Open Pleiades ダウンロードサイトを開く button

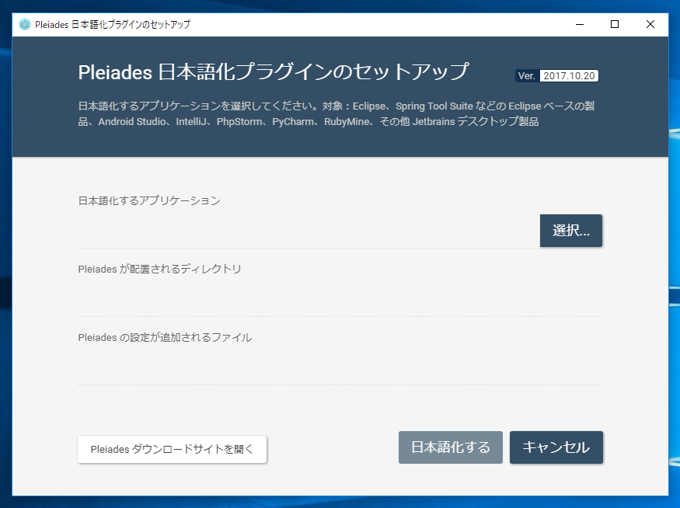[172, 449]
